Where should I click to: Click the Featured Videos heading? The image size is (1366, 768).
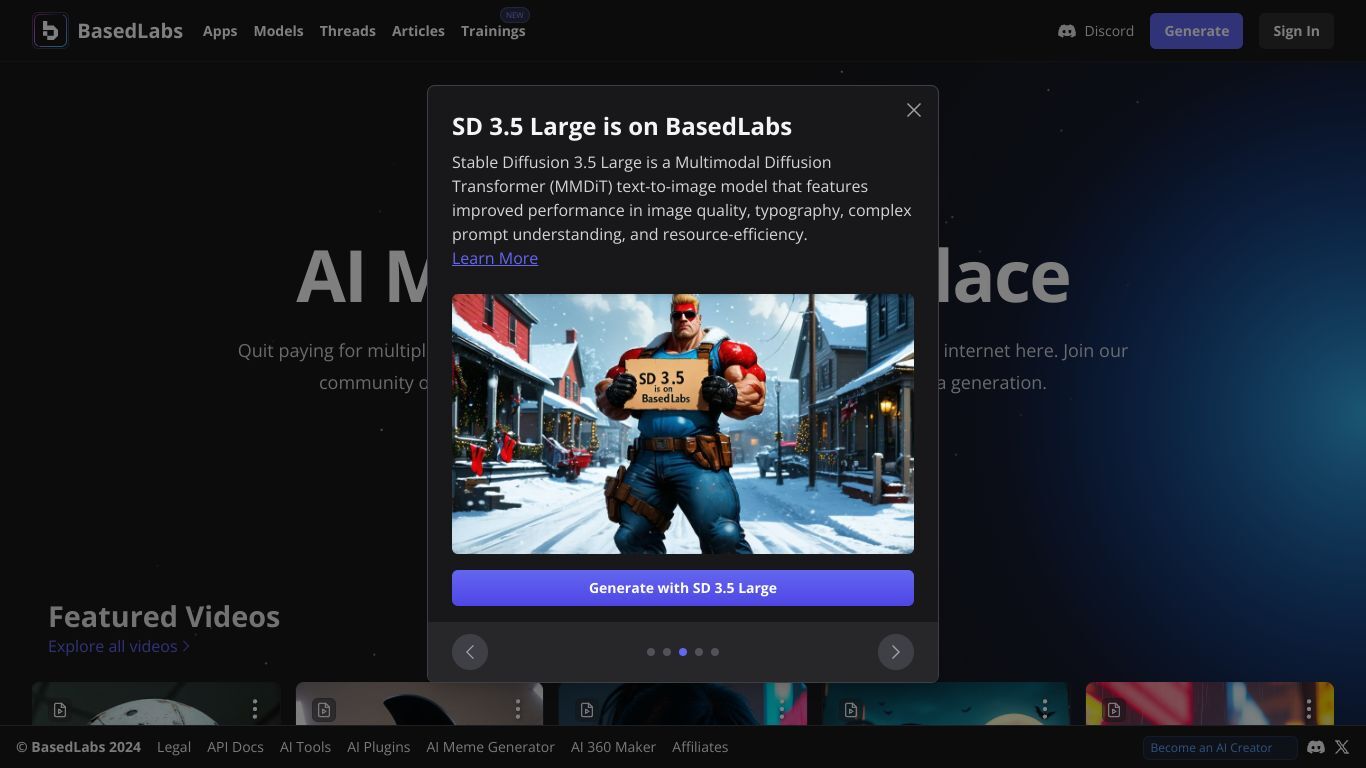(x=164, y=616)
